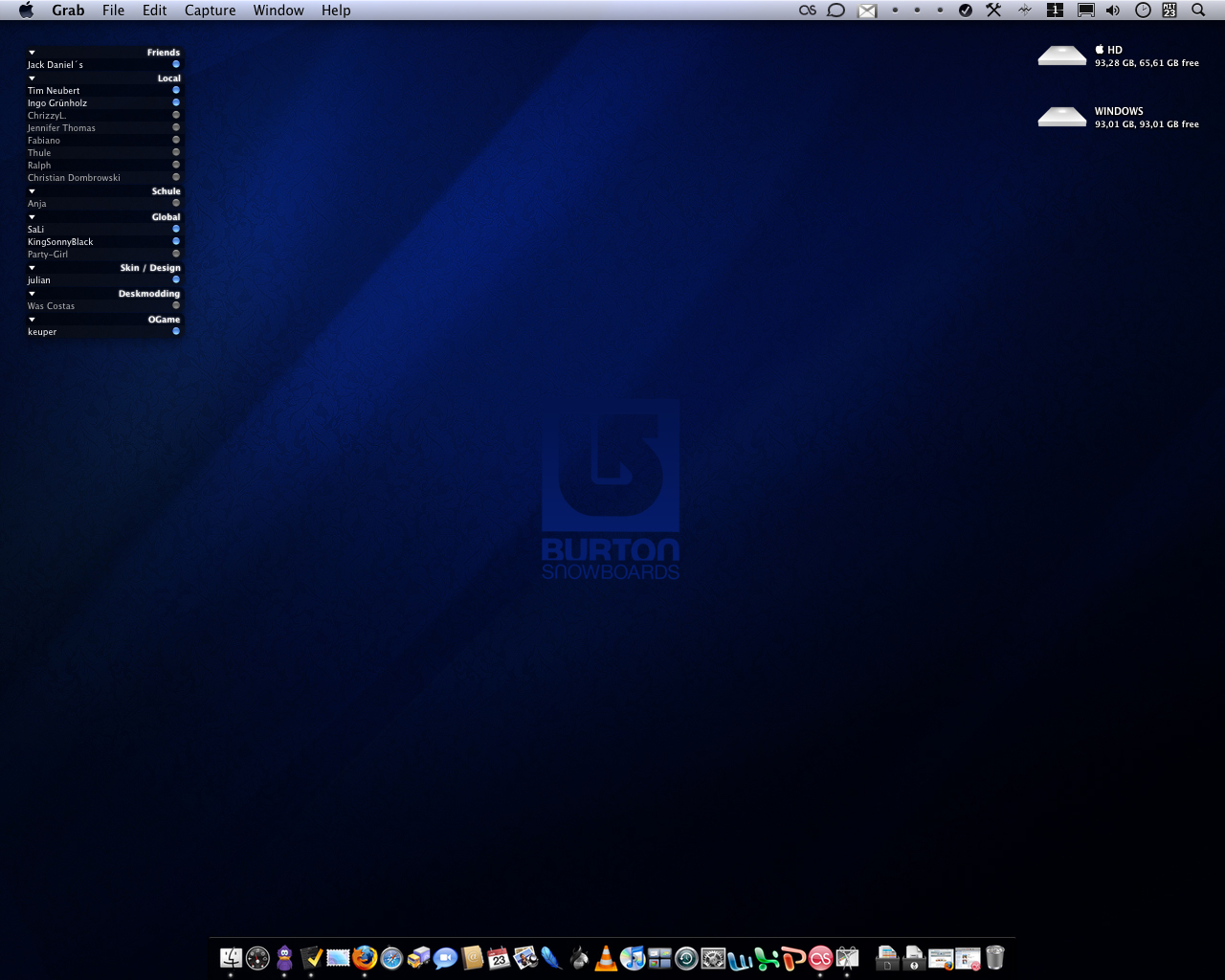Collapse the Global contact group
The height and width of the screenshot is (980, 1225).
(x=32, y=217)
